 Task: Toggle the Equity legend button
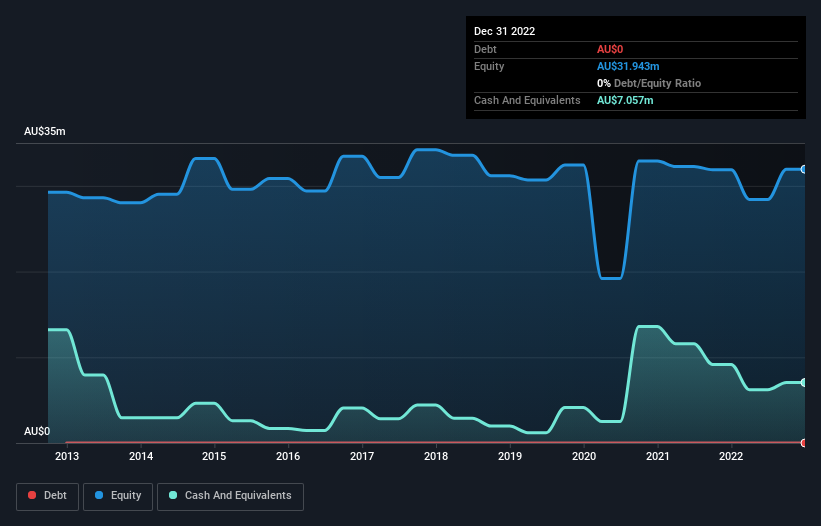coord(118,496)
